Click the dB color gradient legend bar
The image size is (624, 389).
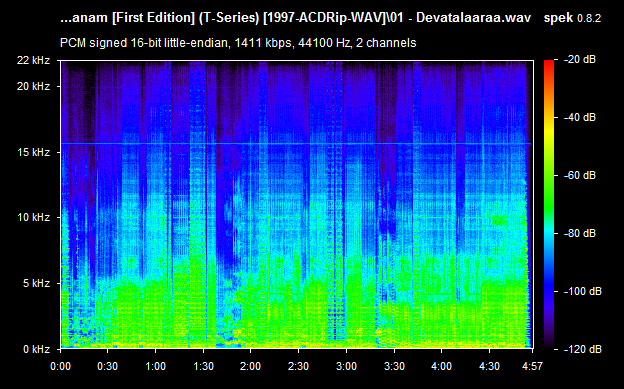[549, 205]
